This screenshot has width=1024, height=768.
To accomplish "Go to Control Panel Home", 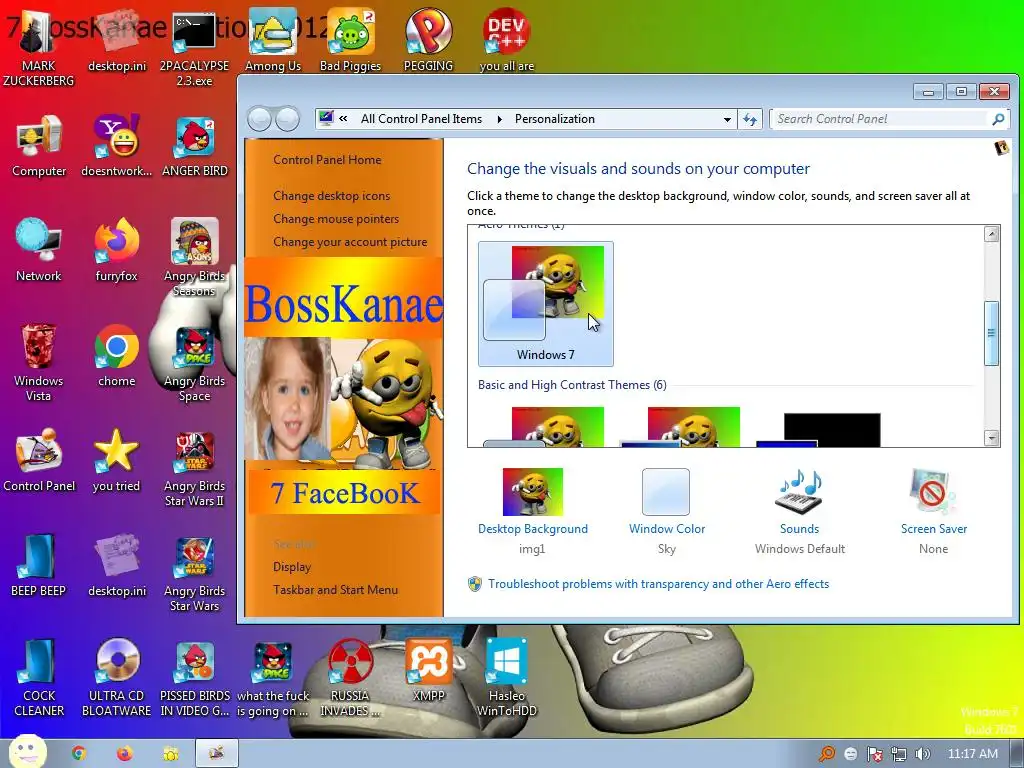I will 327,160.
